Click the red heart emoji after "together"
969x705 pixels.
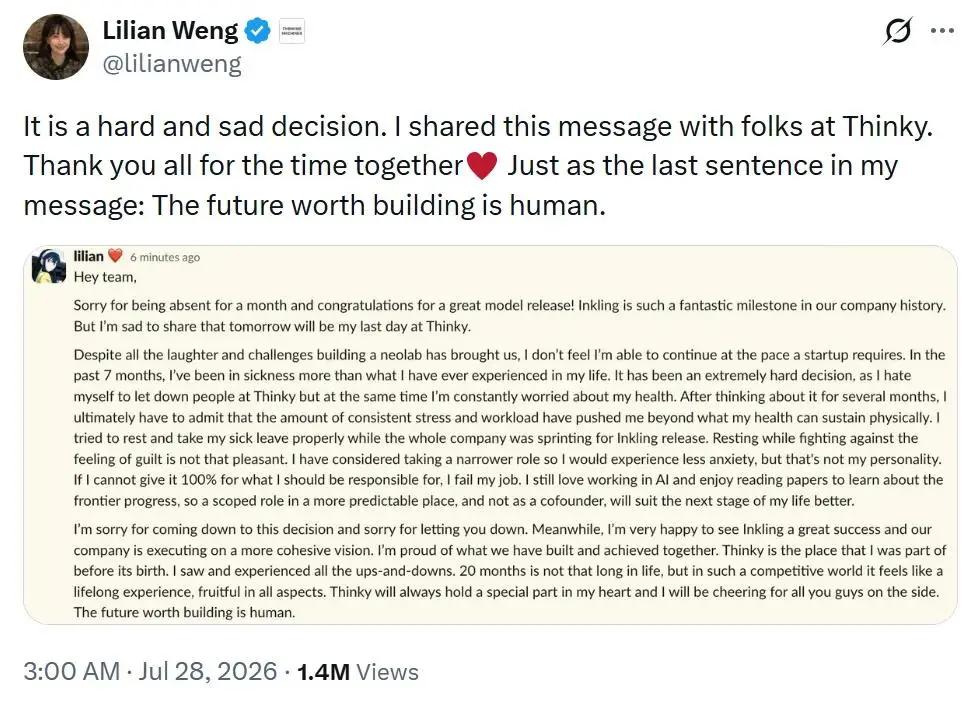click(482, 166)
